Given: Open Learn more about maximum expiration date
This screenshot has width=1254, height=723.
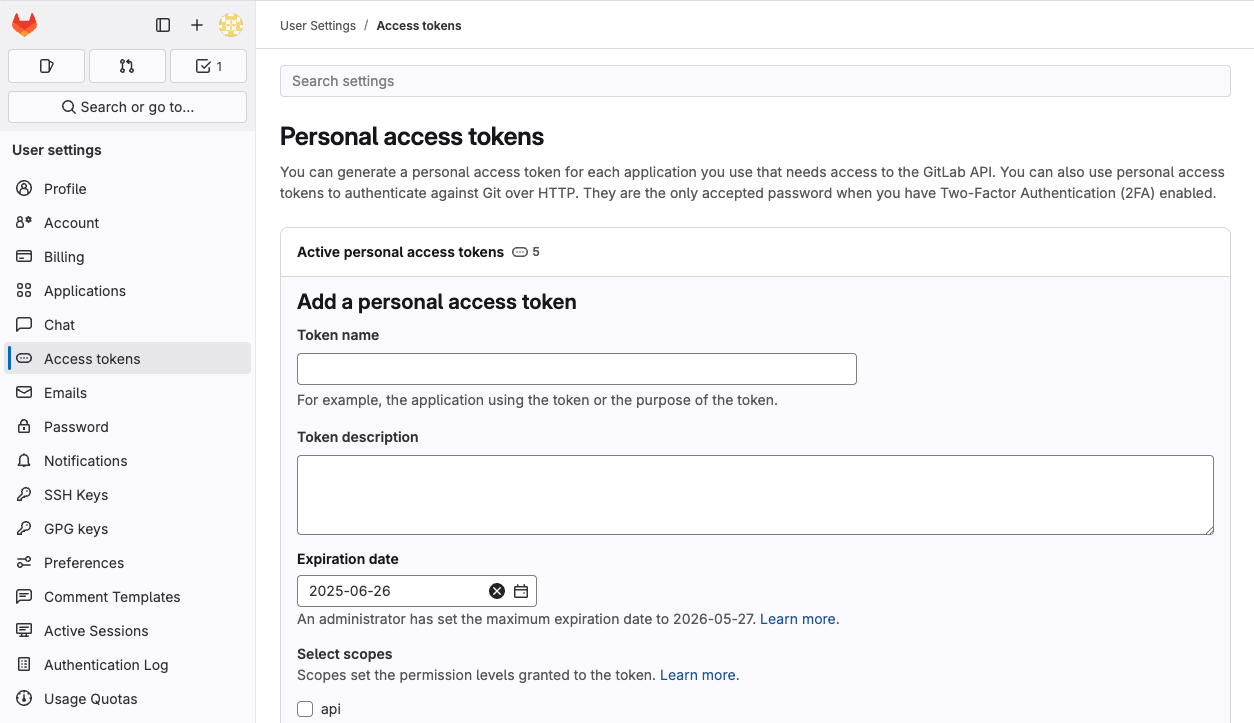Looking at the screenshot, I should point(797,619).
